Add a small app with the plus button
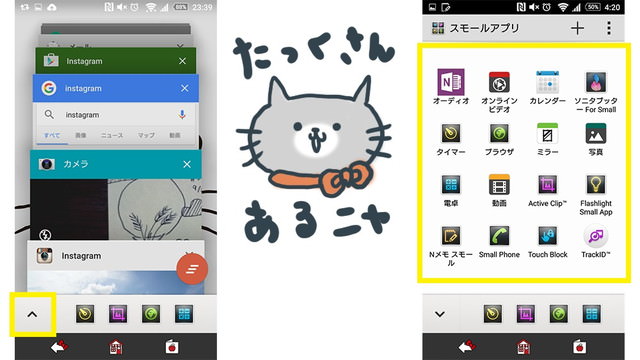The image size is (640, 360). pos(577,28)
